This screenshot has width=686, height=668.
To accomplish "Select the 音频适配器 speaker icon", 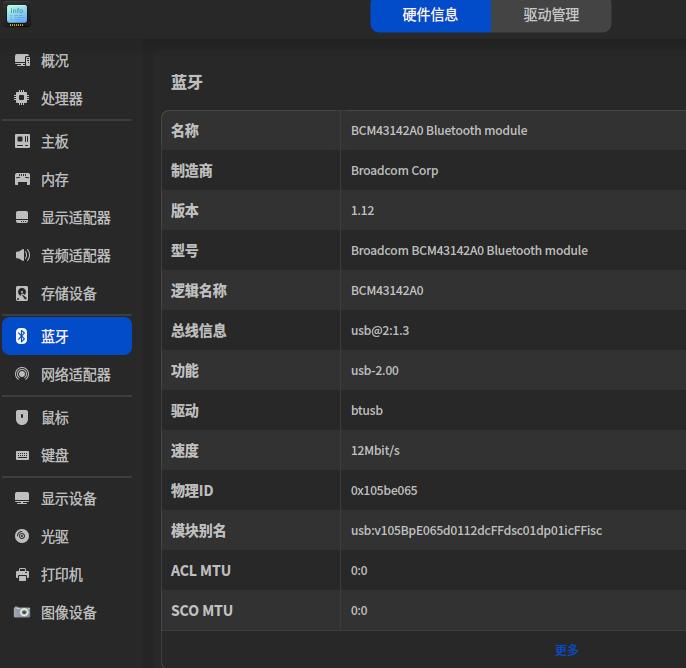I will 22,255.
